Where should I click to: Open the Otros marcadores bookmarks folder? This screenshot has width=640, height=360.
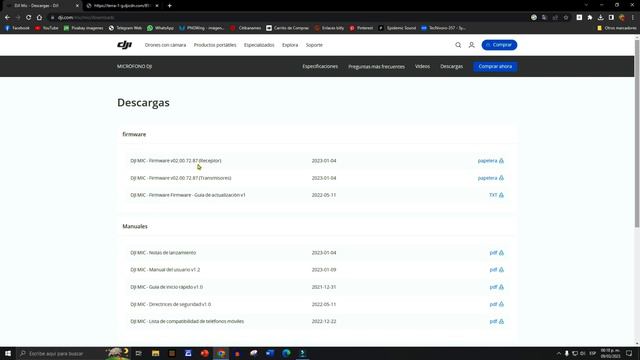(x=617, y=28)
